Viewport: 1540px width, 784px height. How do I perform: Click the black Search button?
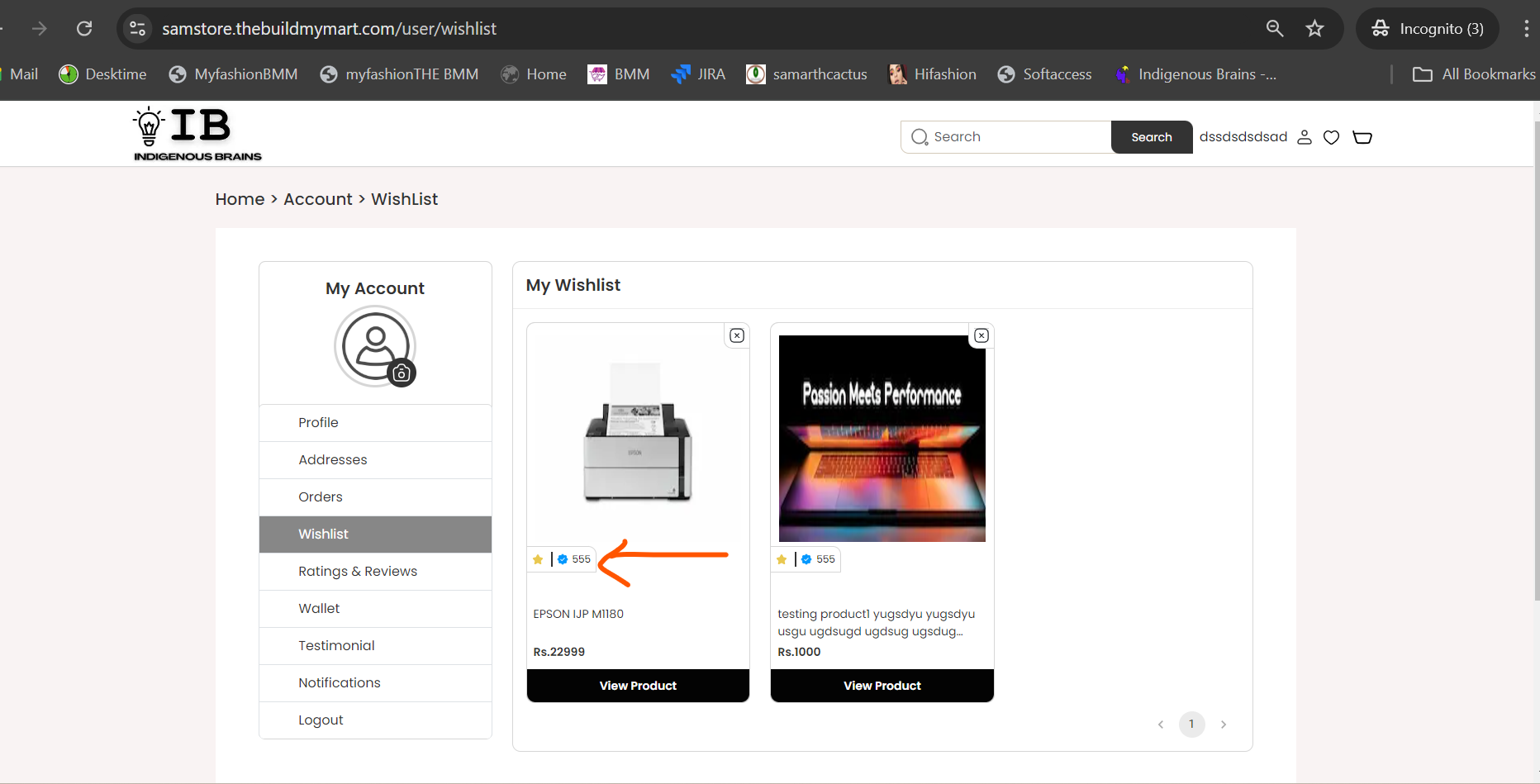(x=1152, y=137)
